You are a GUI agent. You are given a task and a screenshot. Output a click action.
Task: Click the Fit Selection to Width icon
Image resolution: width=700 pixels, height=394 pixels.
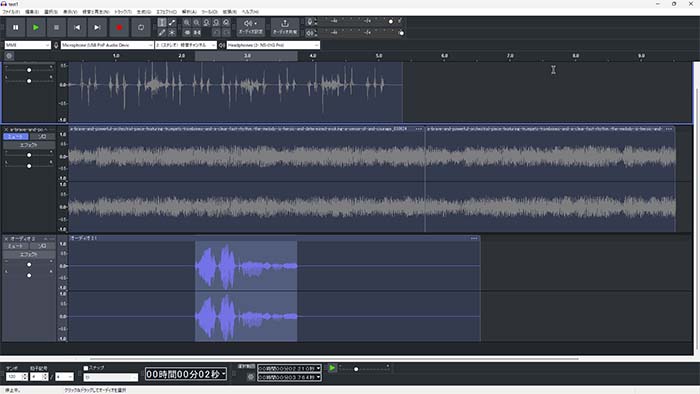[x=206, y=23]
